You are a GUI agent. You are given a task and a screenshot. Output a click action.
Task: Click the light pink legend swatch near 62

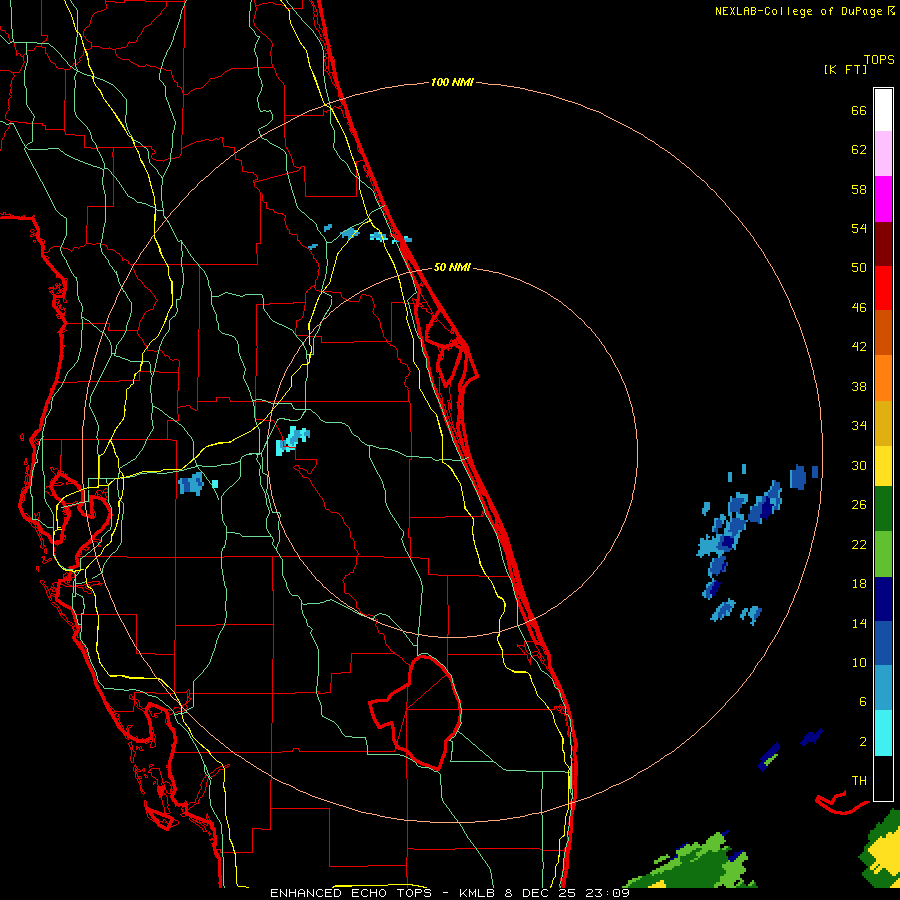pos(883,154)
